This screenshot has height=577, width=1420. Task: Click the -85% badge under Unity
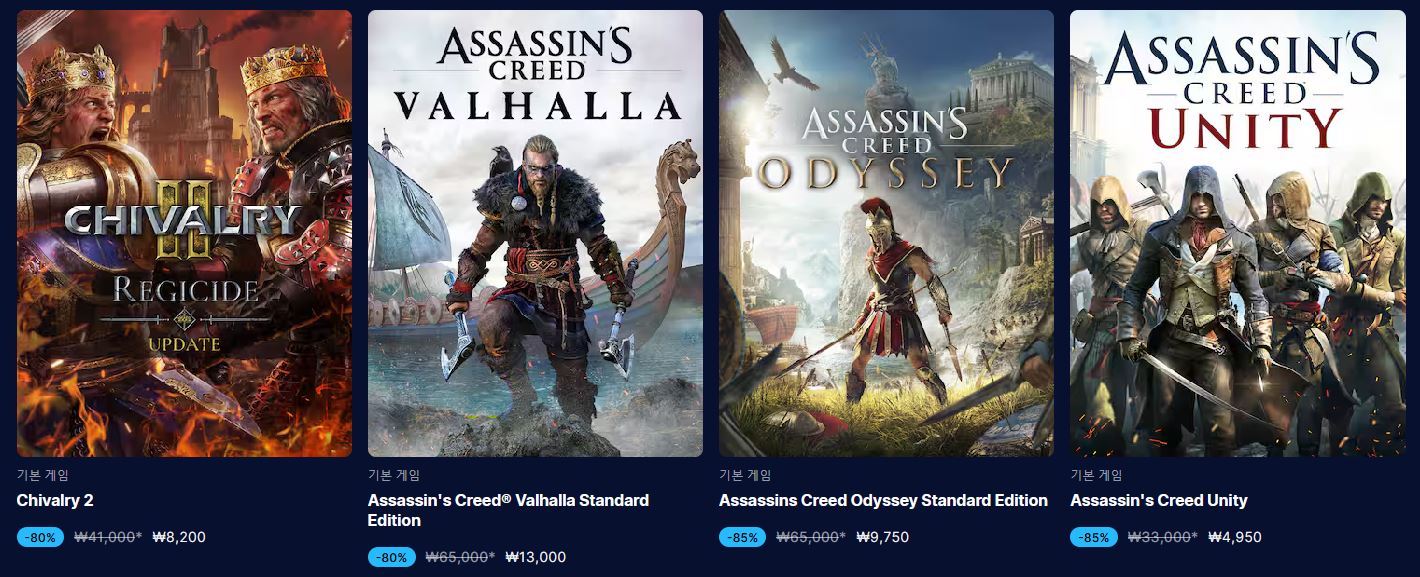click(1094, 537)
